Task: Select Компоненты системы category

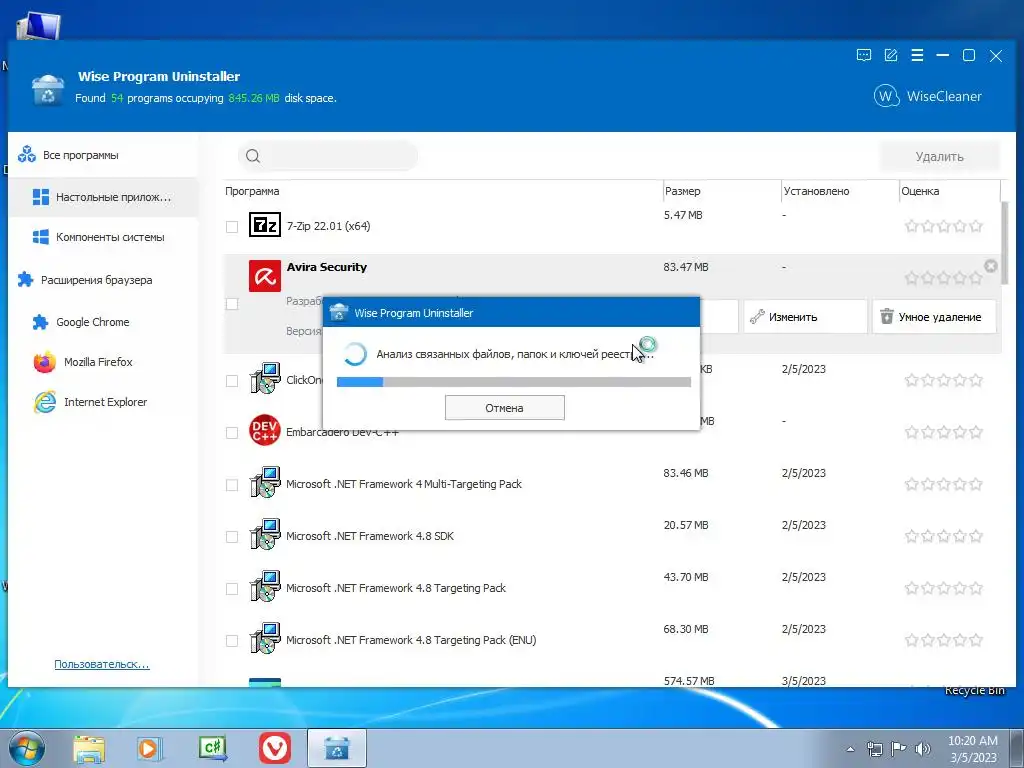Action: (x=103, y=237)
